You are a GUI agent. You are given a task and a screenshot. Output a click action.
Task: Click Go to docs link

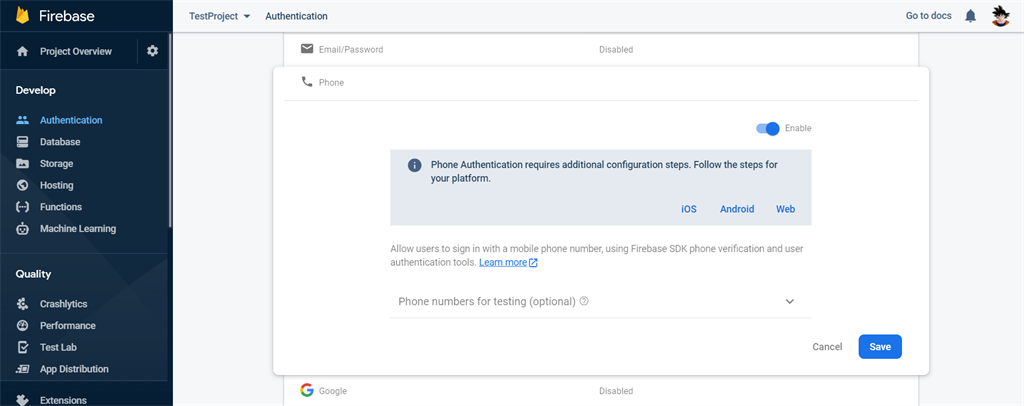(x=929, y=16)
